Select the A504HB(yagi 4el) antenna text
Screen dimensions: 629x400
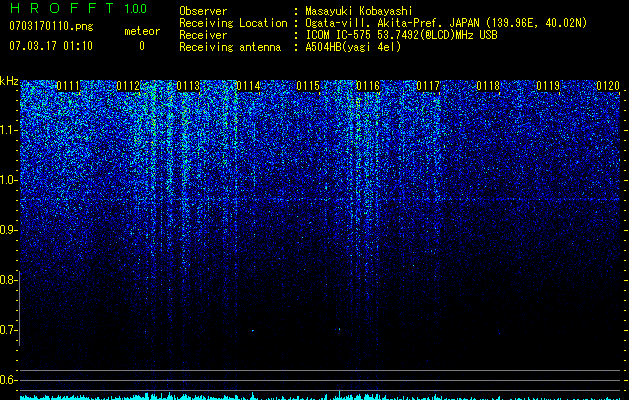353,47
